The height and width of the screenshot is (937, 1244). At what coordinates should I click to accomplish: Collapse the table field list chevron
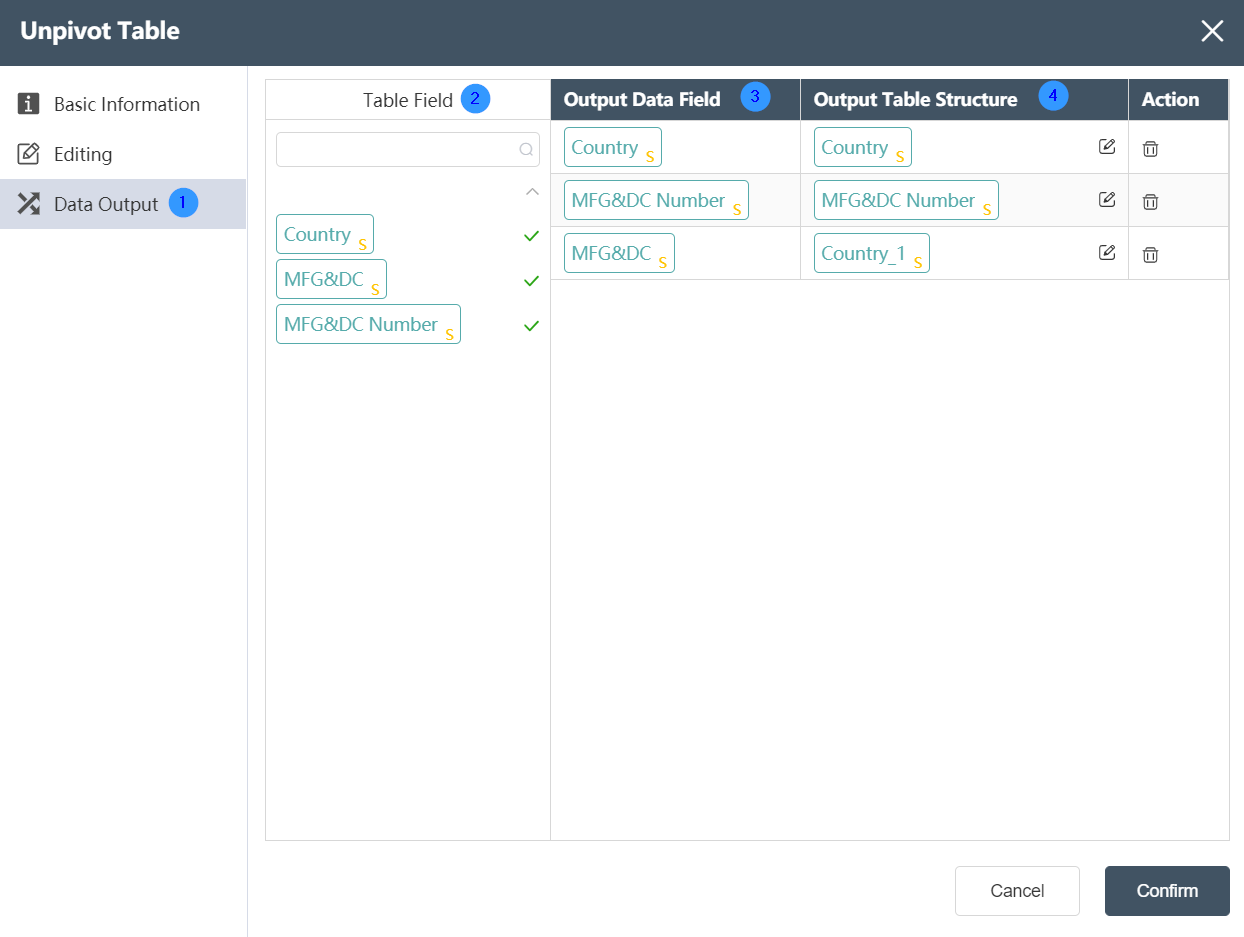click(x=532, y=191)
